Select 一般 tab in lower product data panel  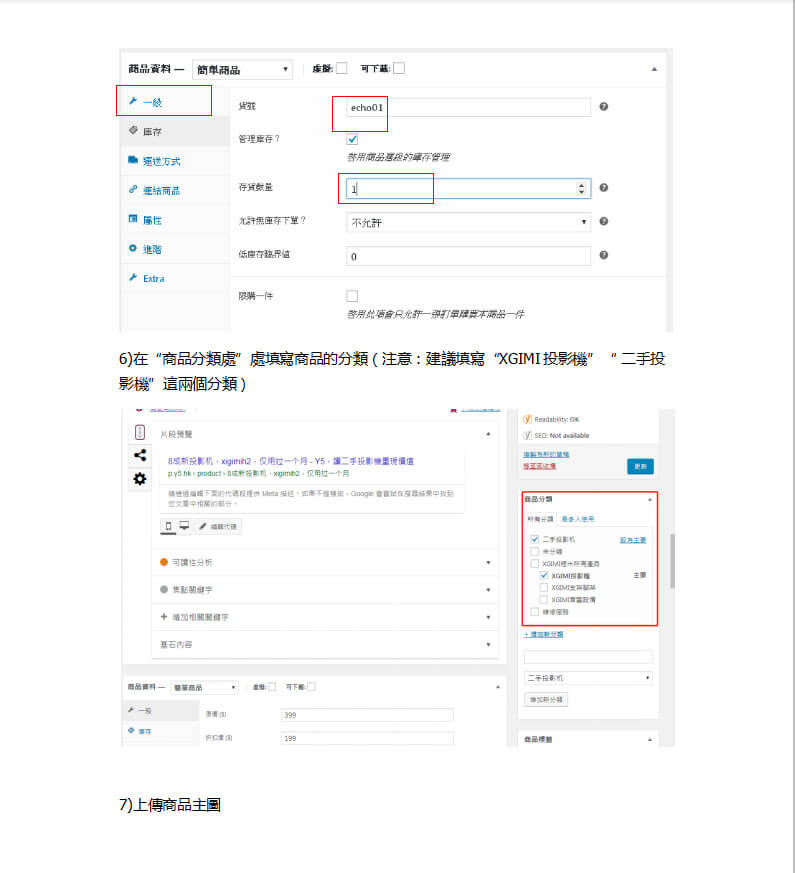(x=160, y=710)
